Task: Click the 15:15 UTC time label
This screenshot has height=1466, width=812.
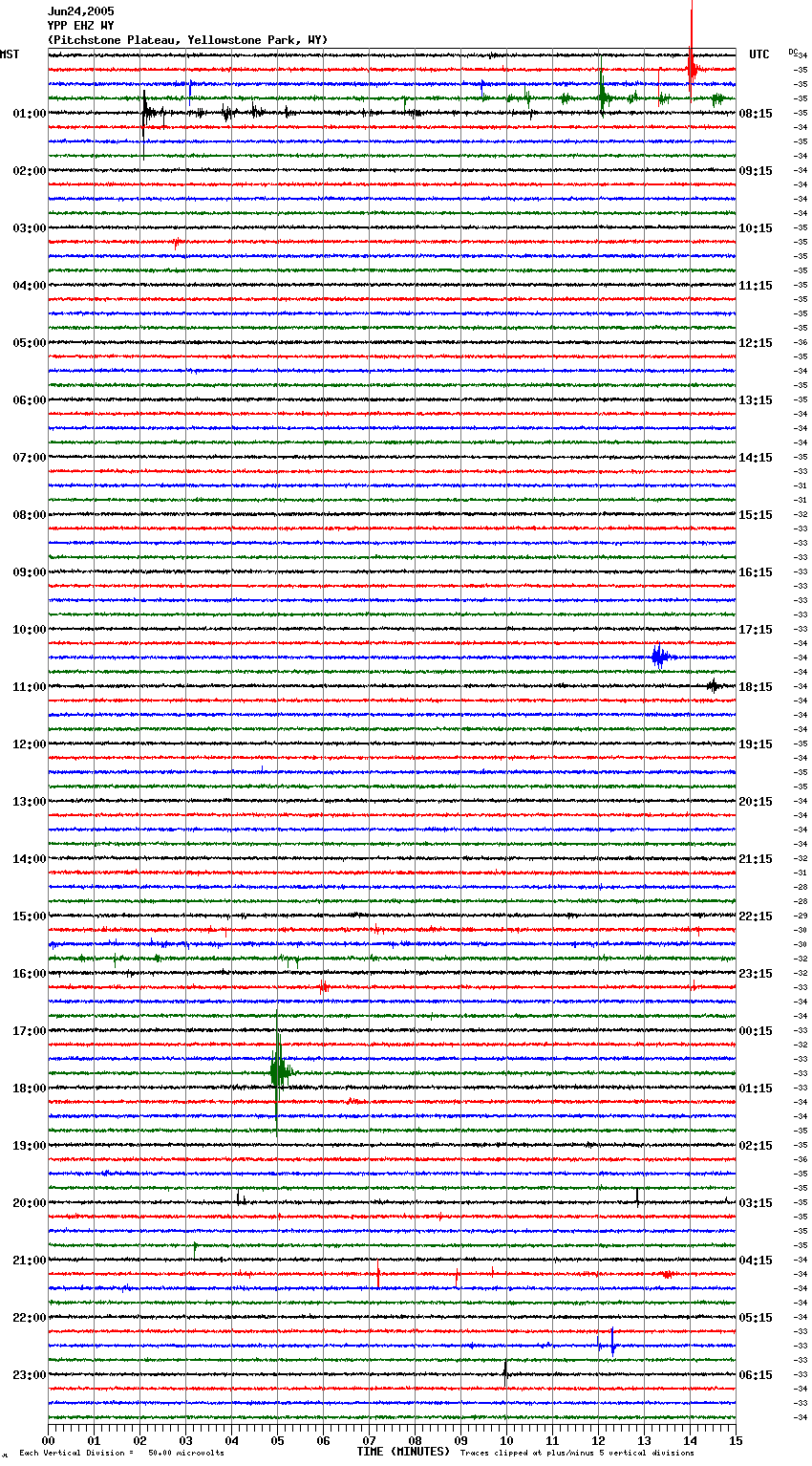Action: point(756,515)
